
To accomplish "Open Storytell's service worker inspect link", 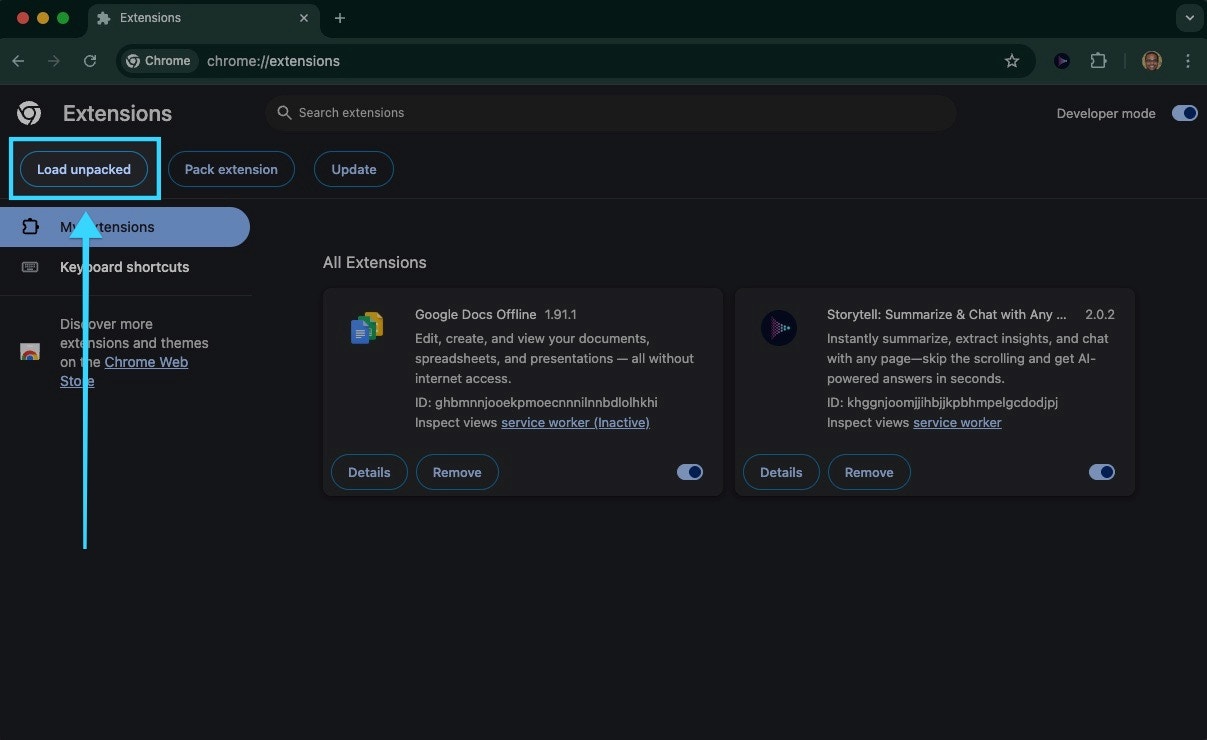I will click(957, 423).
